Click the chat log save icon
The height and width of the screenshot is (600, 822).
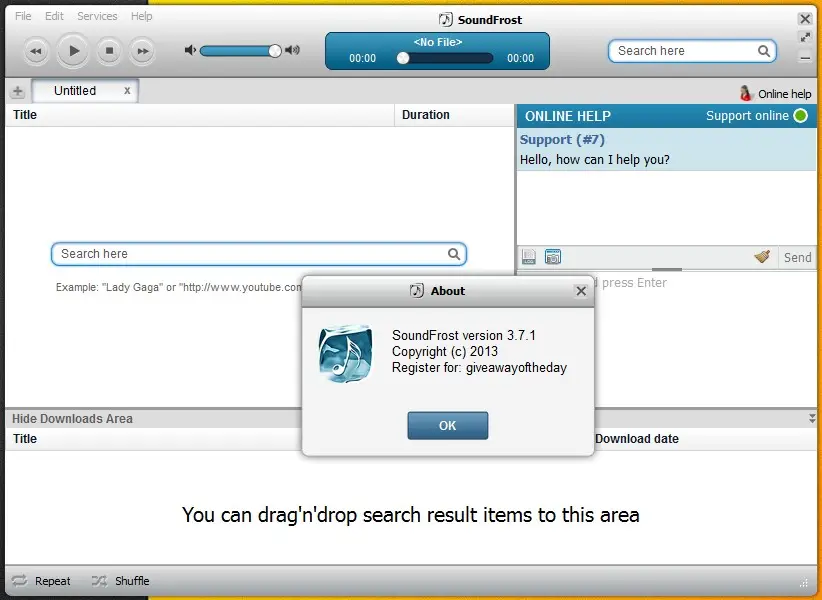(528, 257)
